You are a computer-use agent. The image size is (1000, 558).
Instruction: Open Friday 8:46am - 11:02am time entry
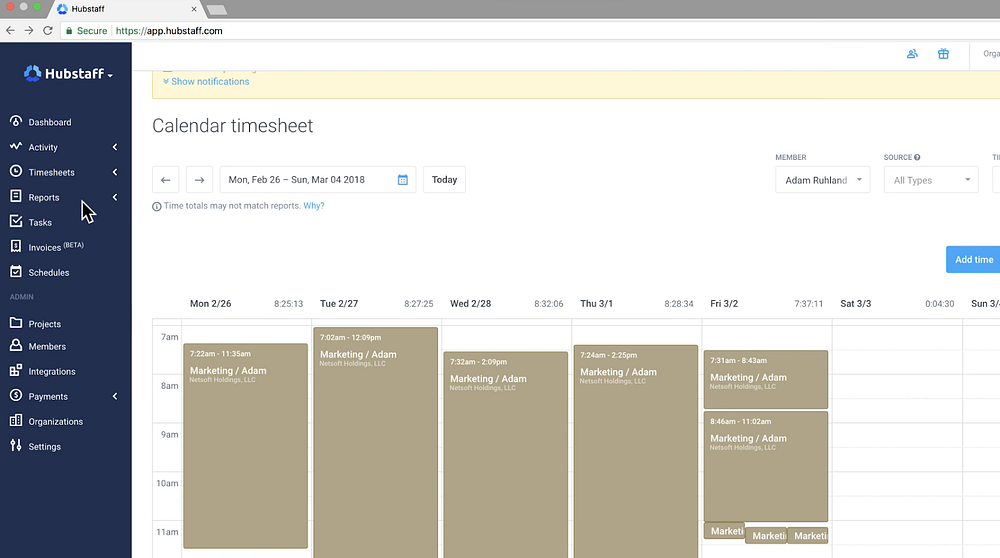pyautogui.click(x=766, y=466)
